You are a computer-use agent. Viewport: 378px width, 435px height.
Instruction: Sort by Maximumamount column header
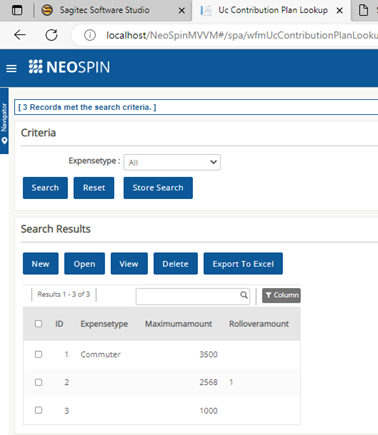[x=178, y=324]
